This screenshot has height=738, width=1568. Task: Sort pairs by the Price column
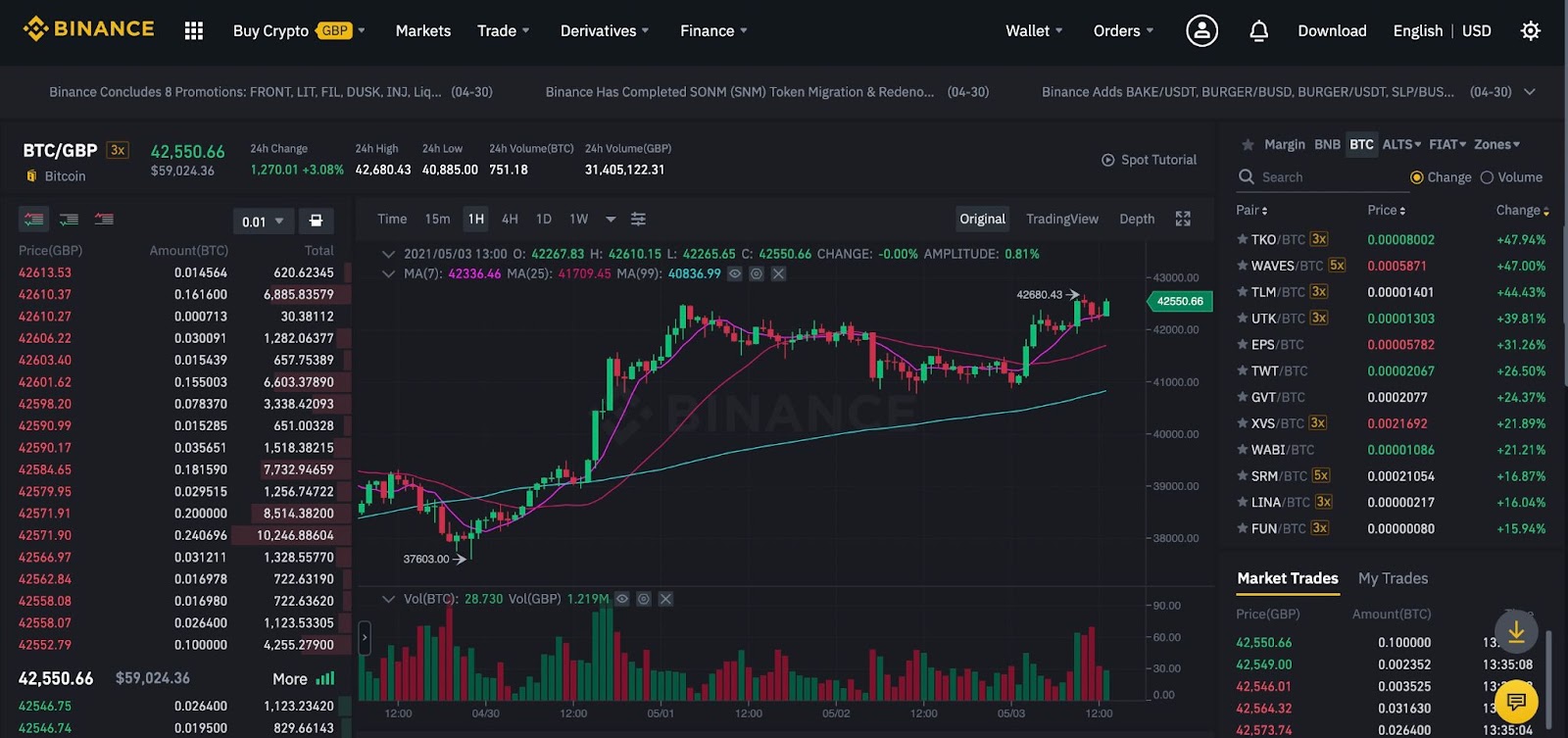pyautogui.click(x=1387, y=211)
